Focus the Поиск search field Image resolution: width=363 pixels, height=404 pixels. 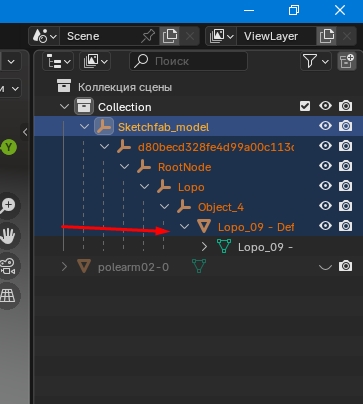pyautogui.click(x=189, y=61)
